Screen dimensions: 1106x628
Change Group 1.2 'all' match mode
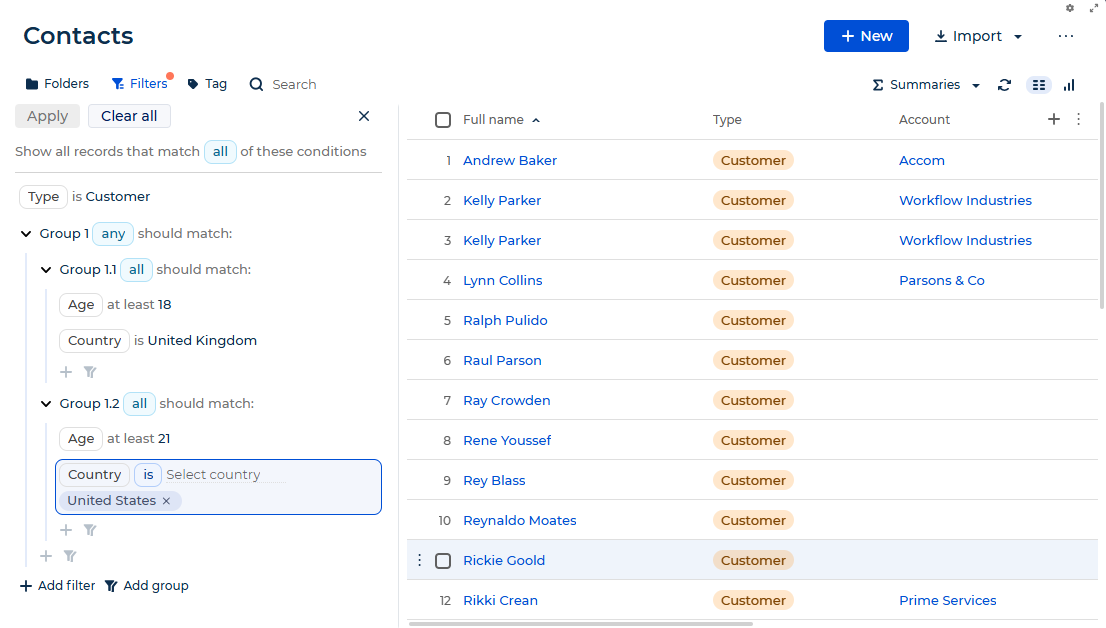[140, 404]
